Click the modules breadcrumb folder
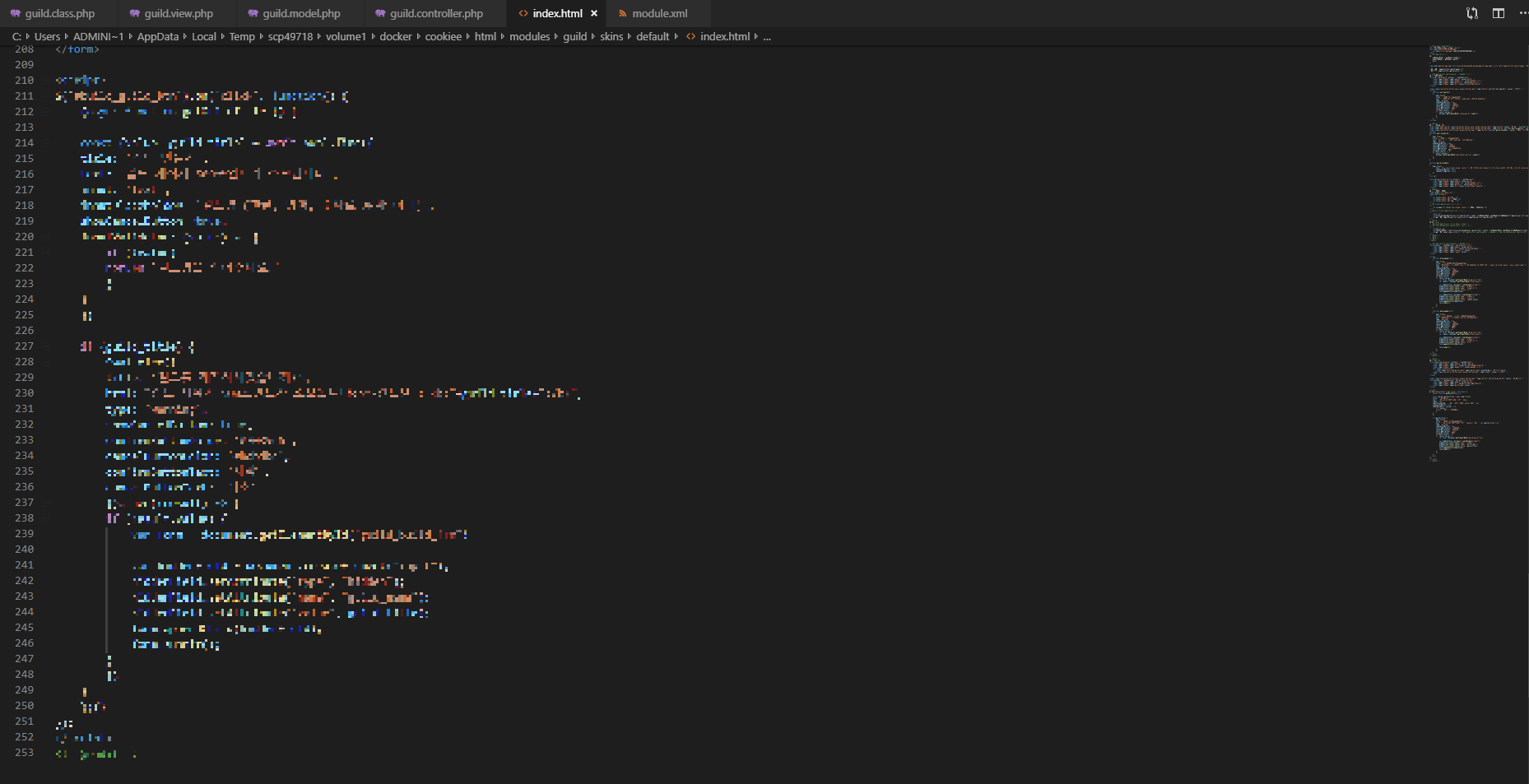Image resolution: width=1529 pixels, height=784 pixels. pyautogui.click(x=530, y=36)
